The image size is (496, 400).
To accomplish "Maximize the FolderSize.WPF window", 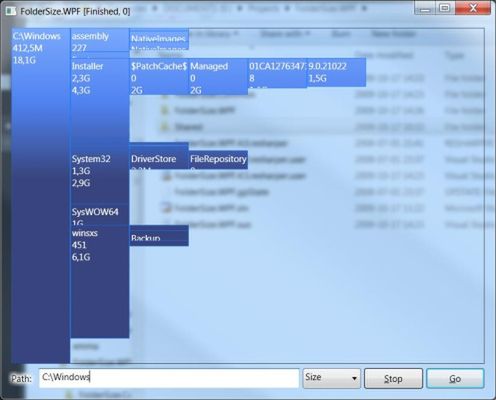I will 445,8.
